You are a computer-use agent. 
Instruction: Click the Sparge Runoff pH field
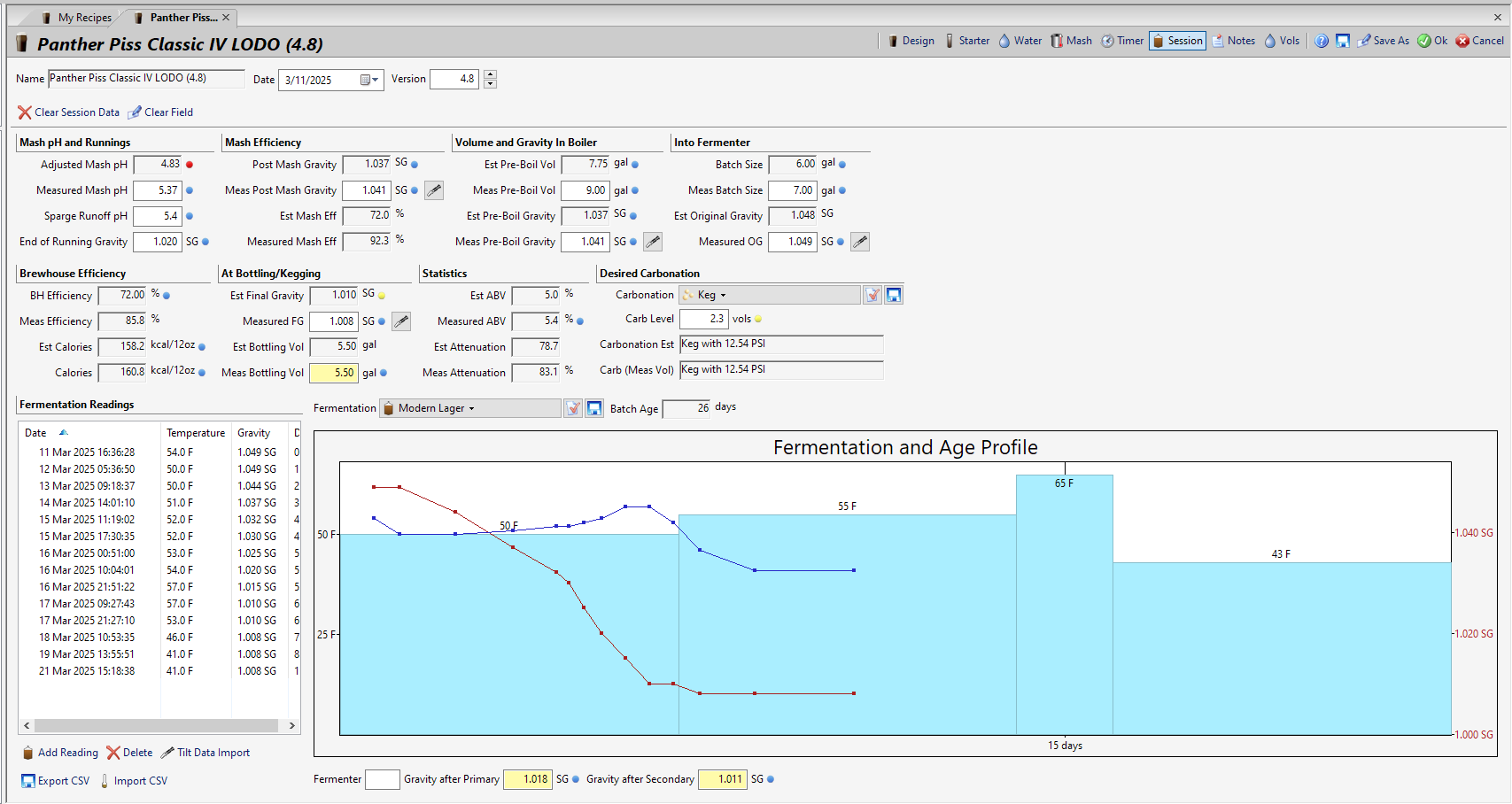click(x=158, y=216)
